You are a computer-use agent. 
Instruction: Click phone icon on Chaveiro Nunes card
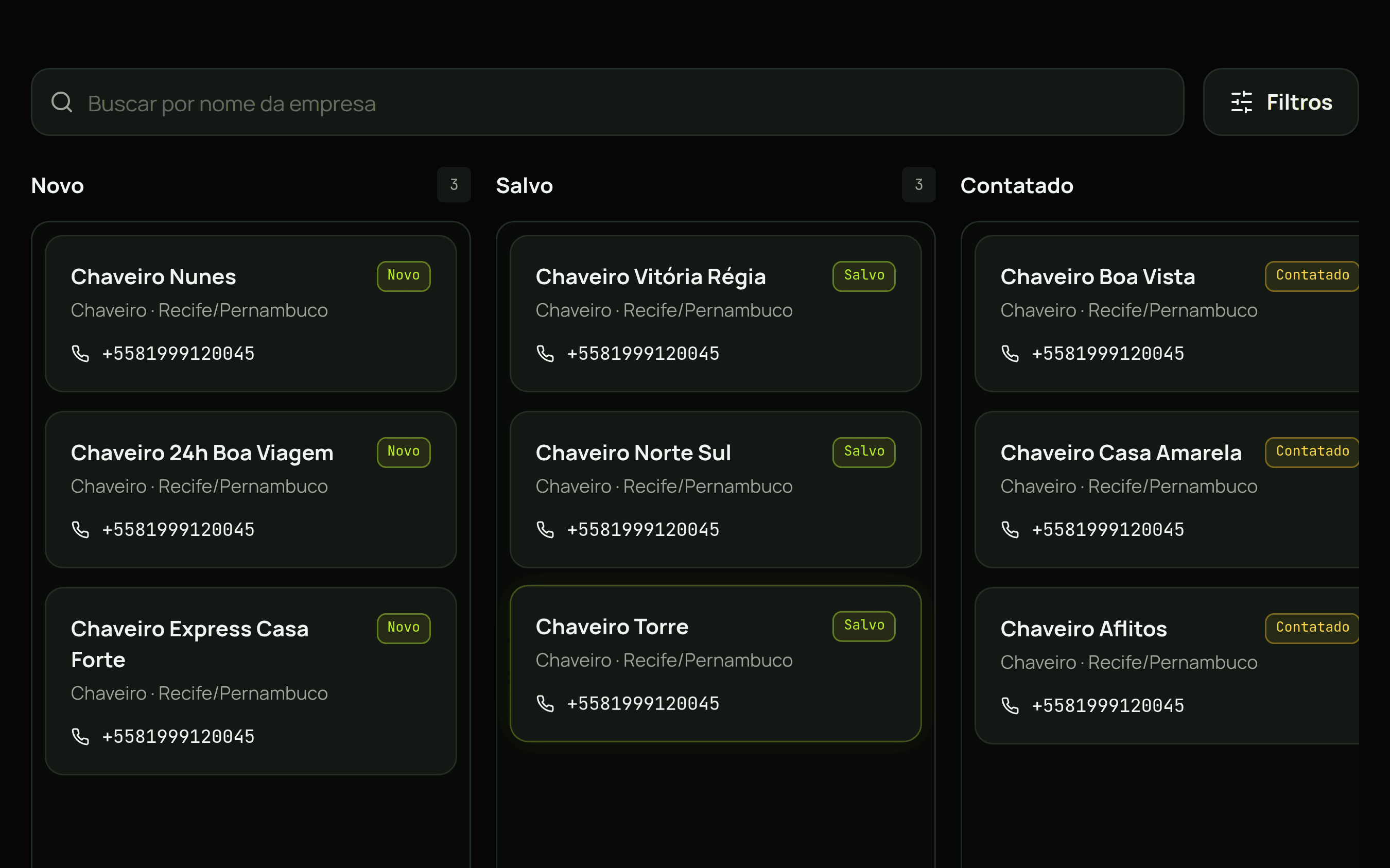[x=80, y=353]
